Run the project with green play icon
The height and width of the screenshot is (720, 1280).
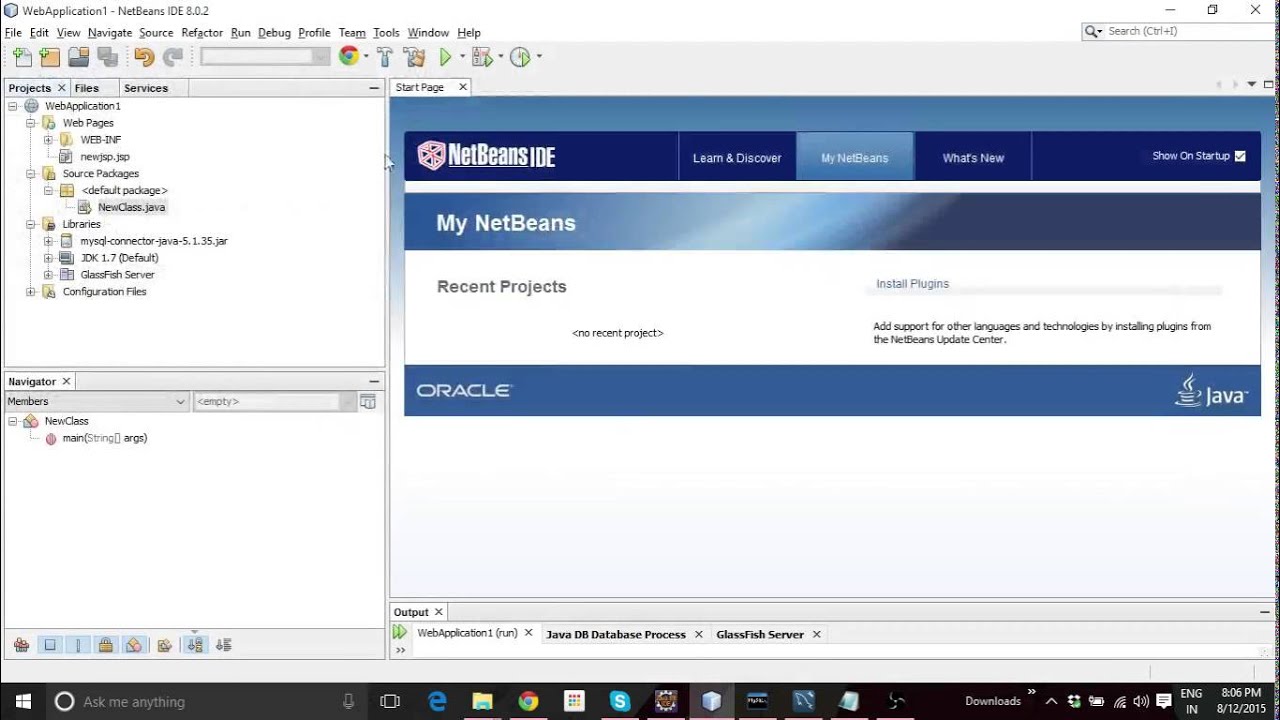[x=446, y=57]
